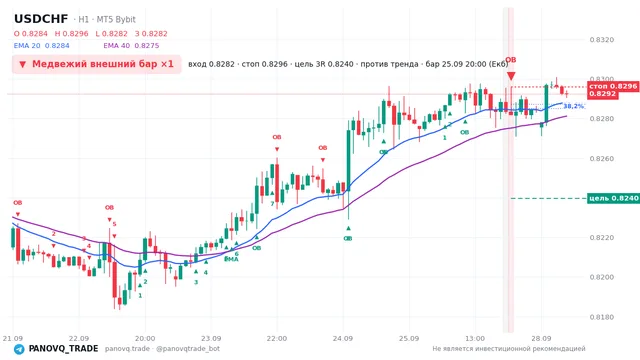Click the 24.09 date axis label
The width and height of the screenshot is (640, 360).
343,338
